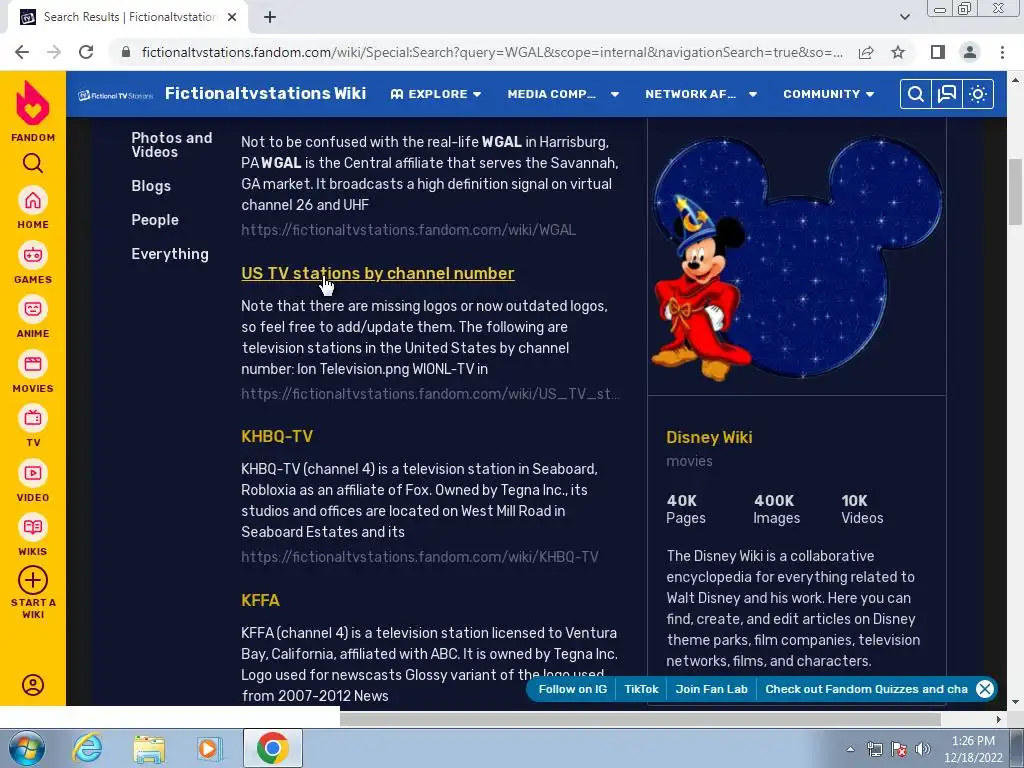Open the KHBQ-TV result
Image resolution: width=1024 pixels, height=768 pixels.
pyautogui.click(x=277, y=436)
